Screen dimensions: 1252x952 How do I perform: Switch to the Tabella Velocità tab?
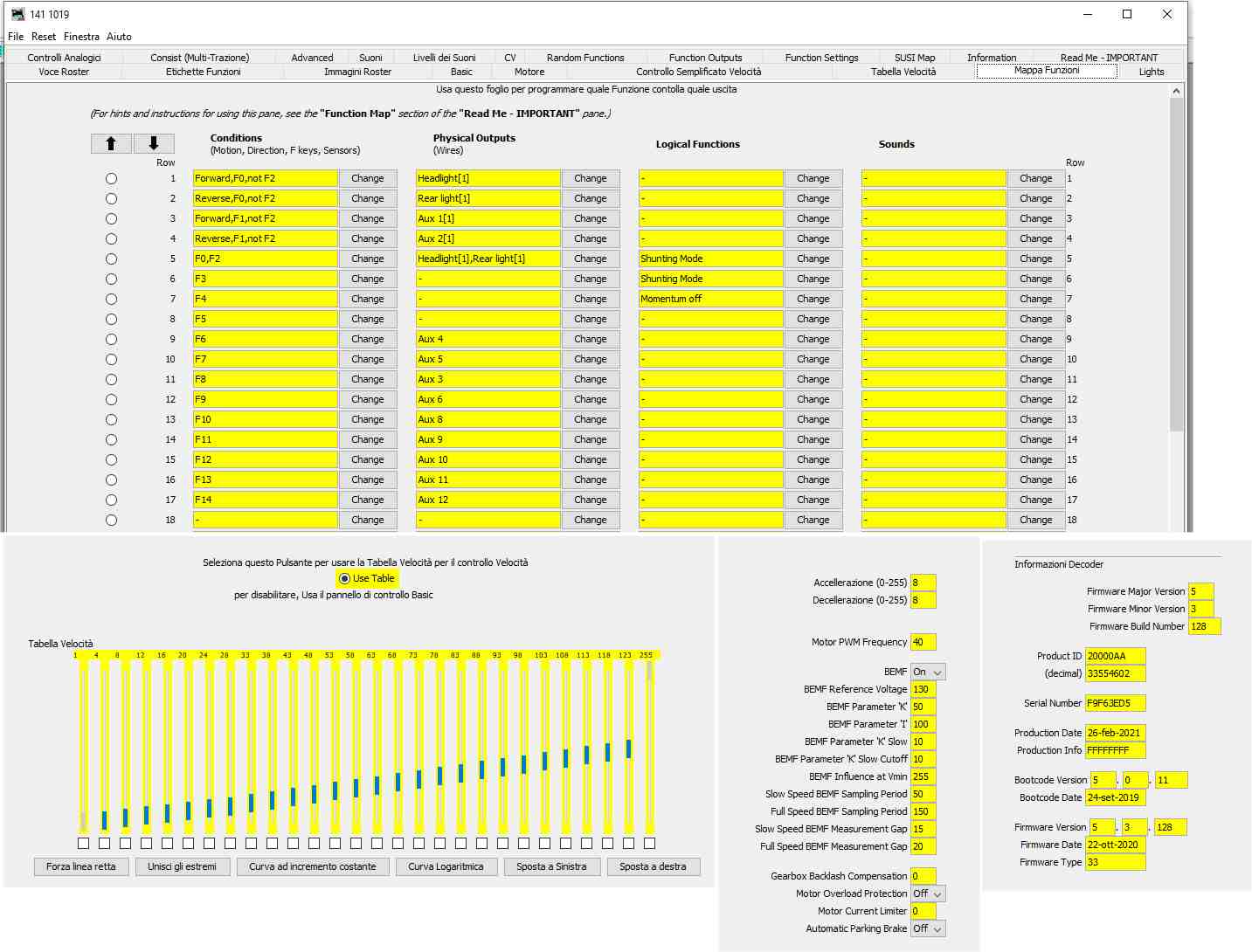coord(903,72)
